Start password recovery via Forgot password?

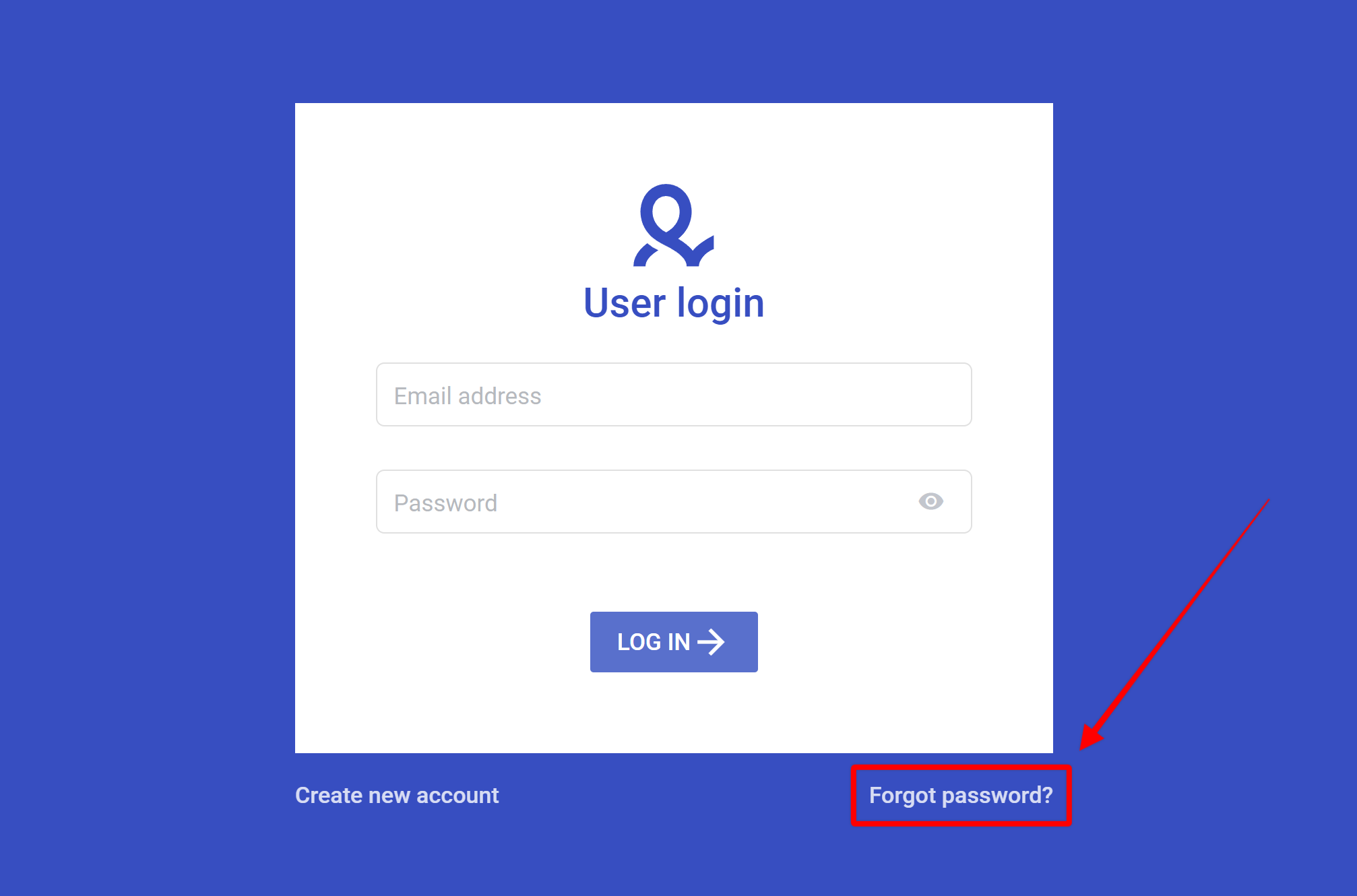[x=961, y=796]
